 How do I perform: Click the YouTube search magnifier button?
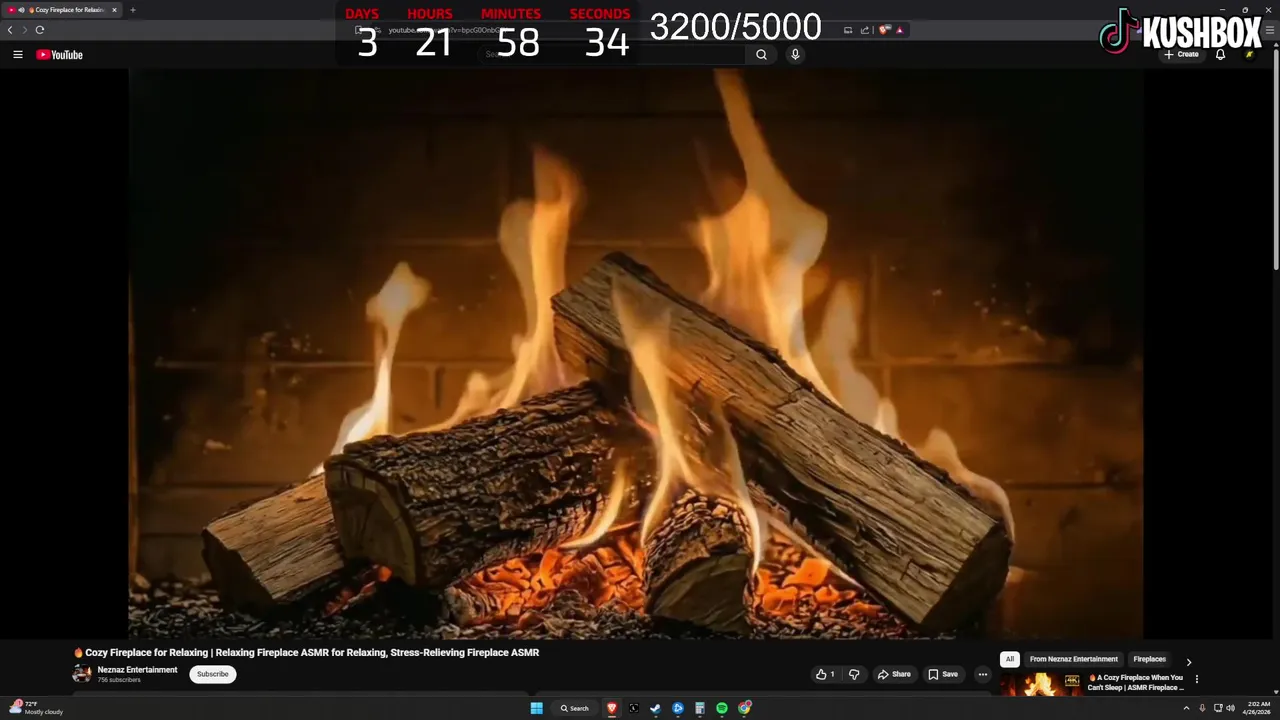tap(761, 55)
